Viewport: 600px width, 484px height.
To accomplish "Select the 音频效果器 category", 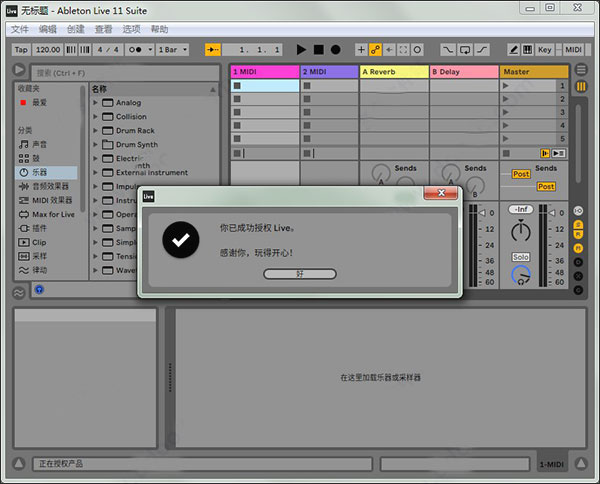I will [47, 186].
